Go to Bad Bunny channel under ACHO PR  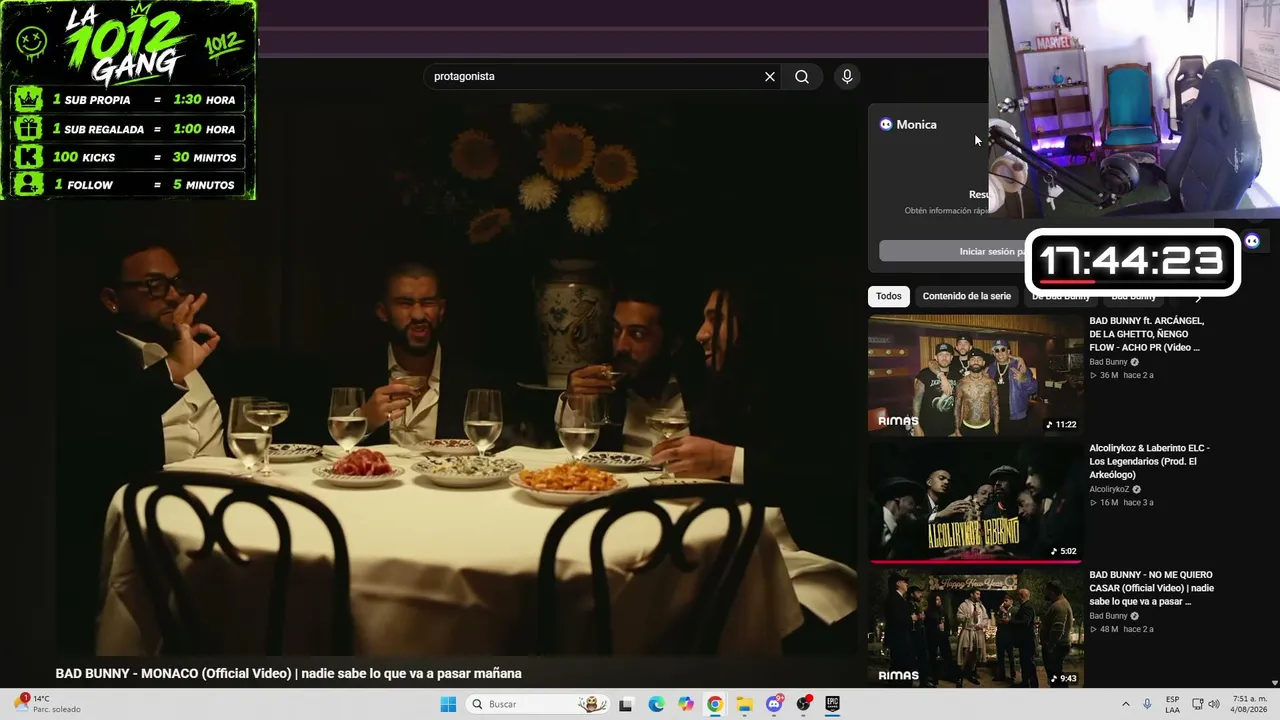(x=1108, y=362)
